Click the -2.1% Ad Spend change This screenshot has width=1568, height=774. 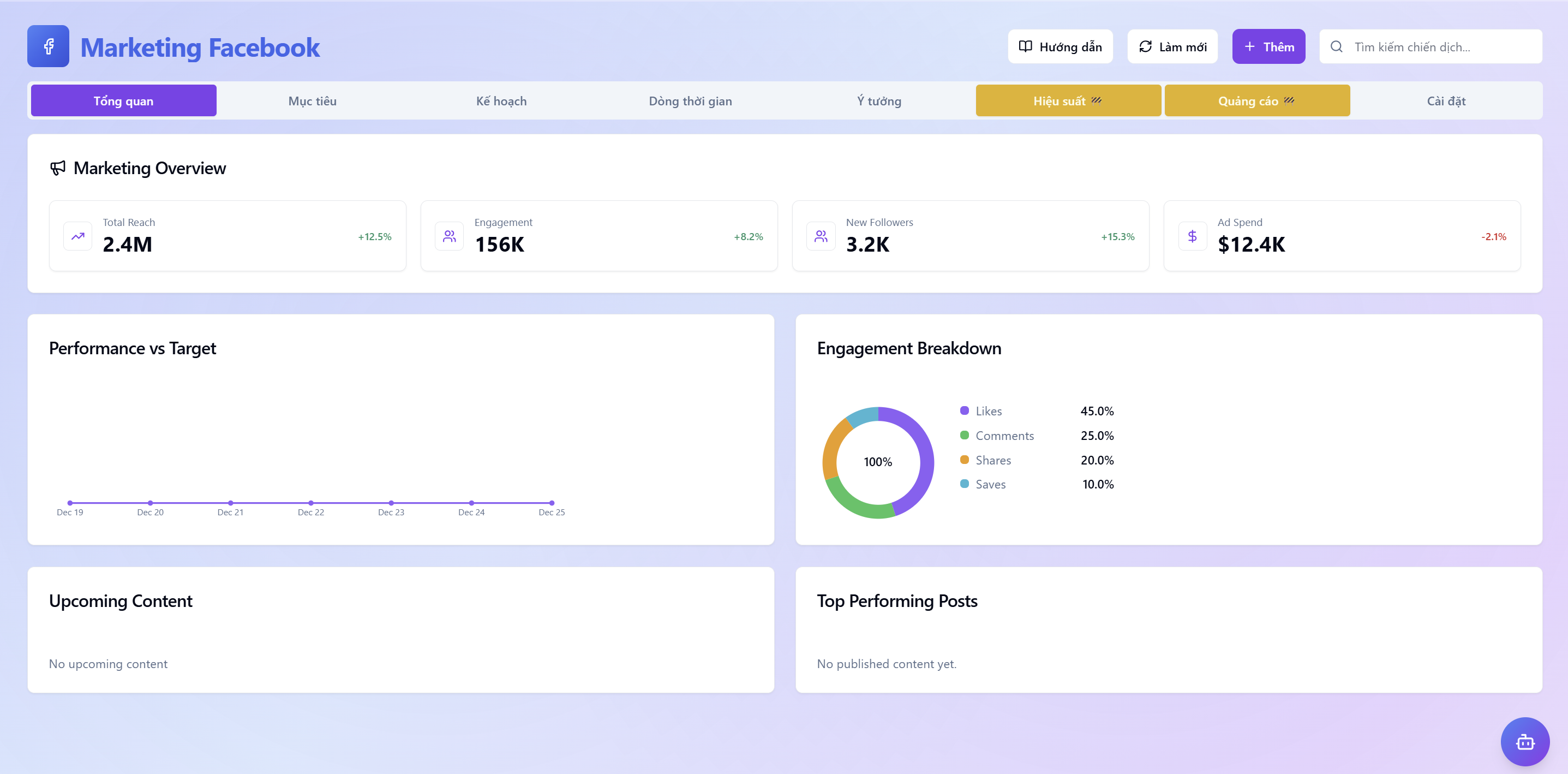click(1494, 237)
